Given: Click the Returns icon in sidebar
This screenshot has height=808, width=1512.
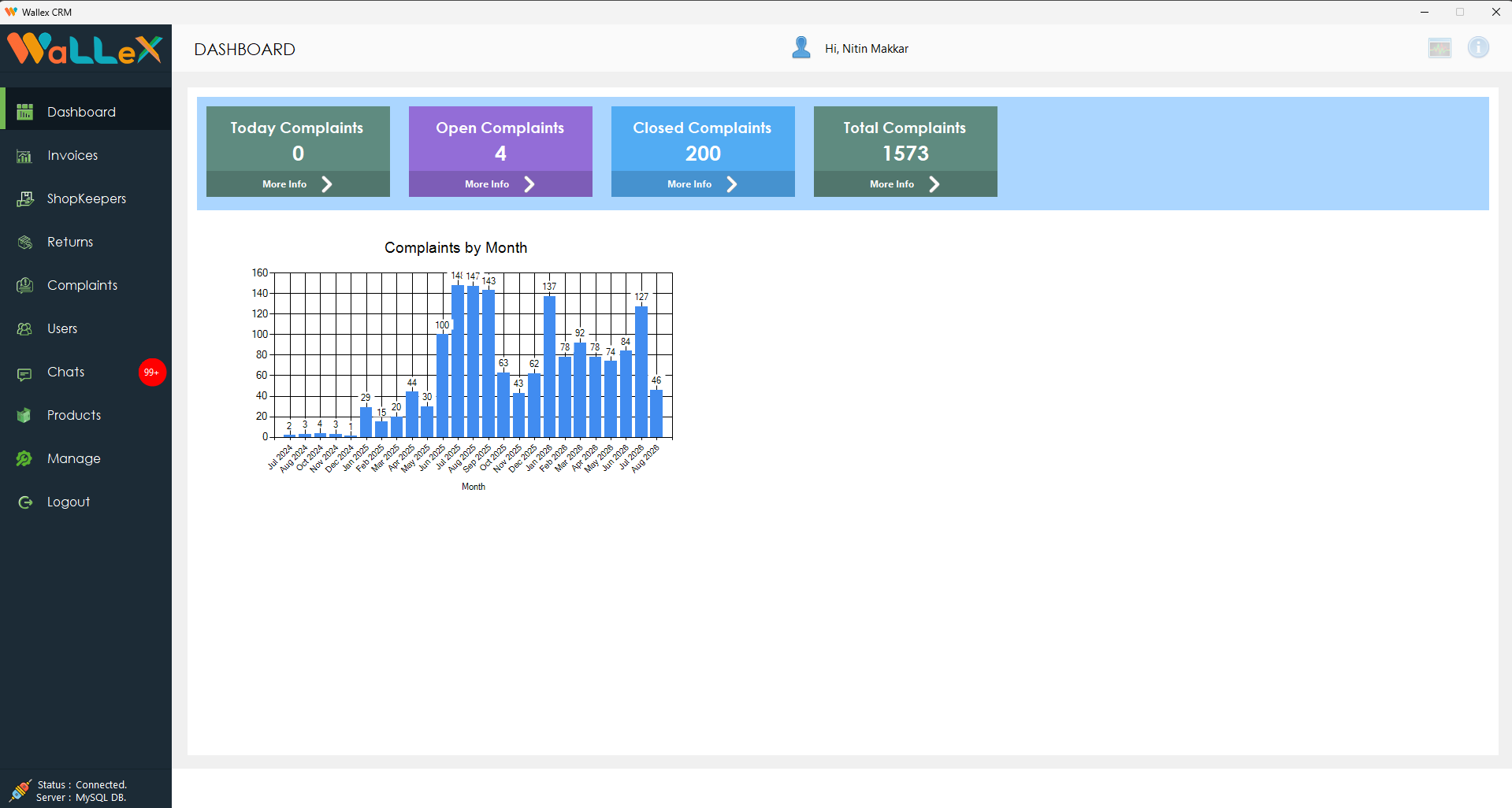Looking at the screenshot, I should tap(25, 242).
